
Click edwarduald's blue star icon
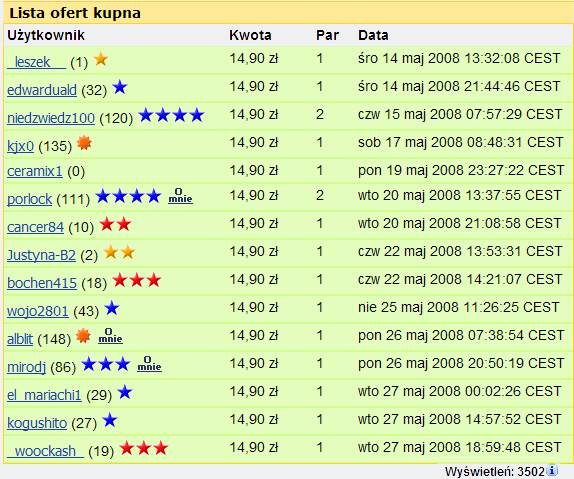119,87
